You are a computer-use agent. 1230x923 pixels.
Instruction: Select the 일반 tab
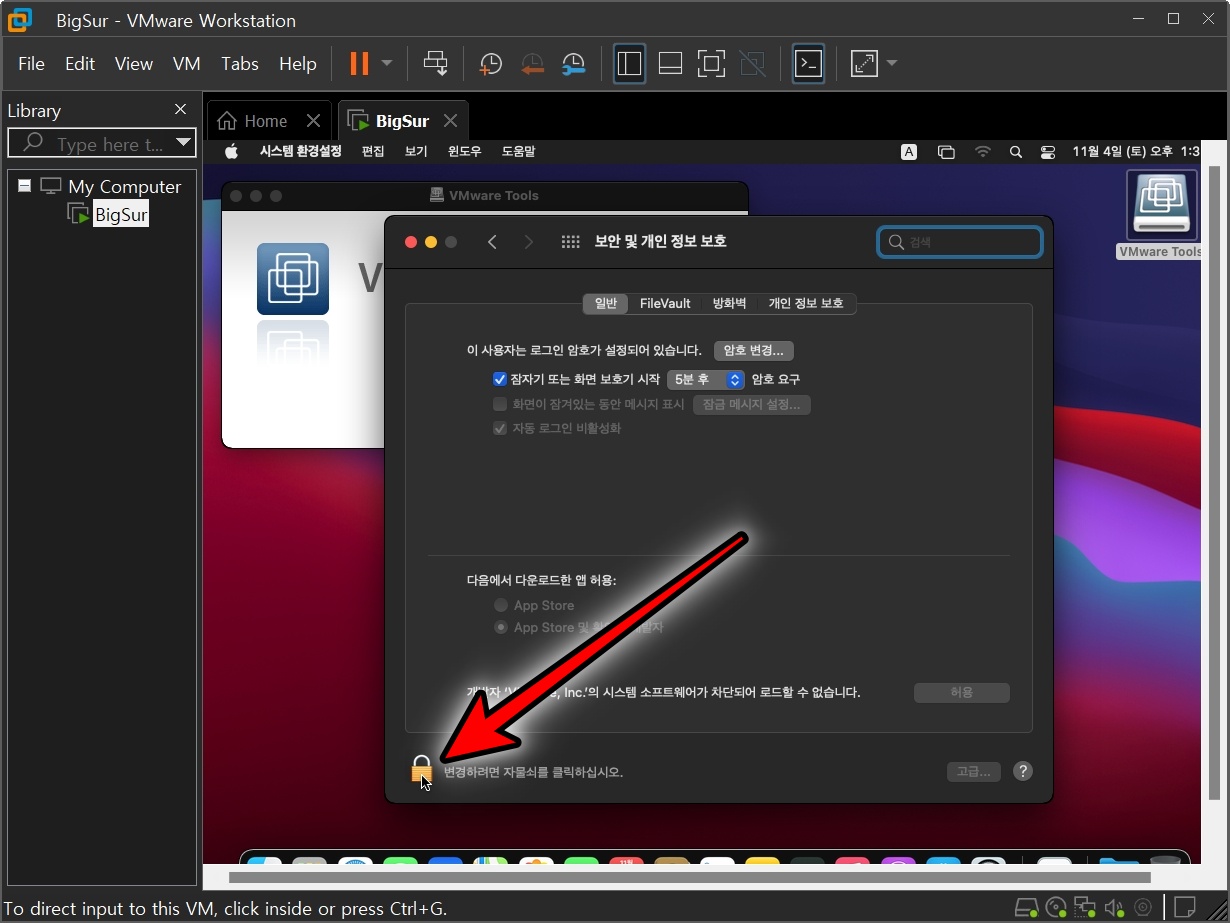[x=606, y=303]
